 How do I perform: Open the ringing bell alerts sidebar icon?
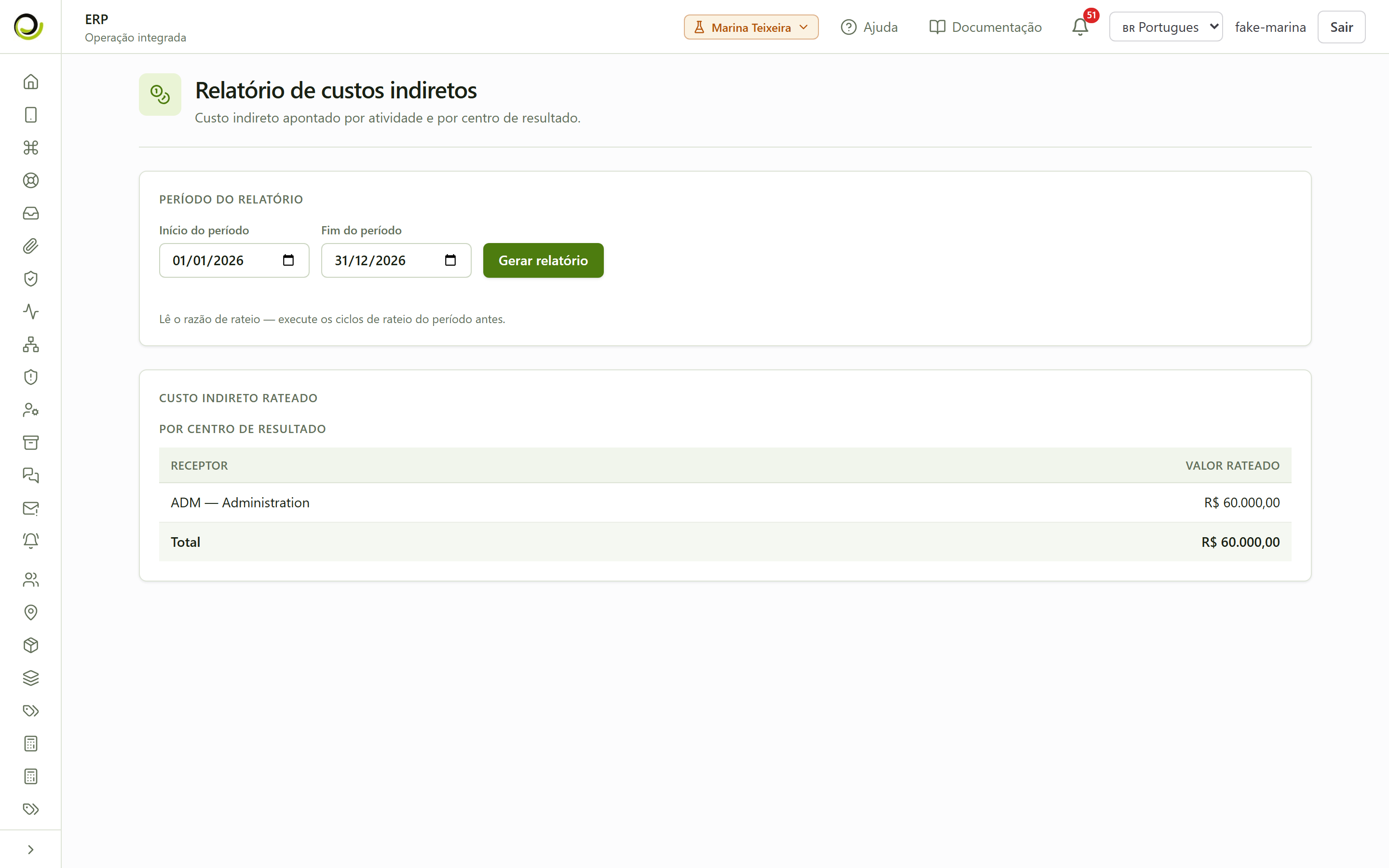pos(31,540)
